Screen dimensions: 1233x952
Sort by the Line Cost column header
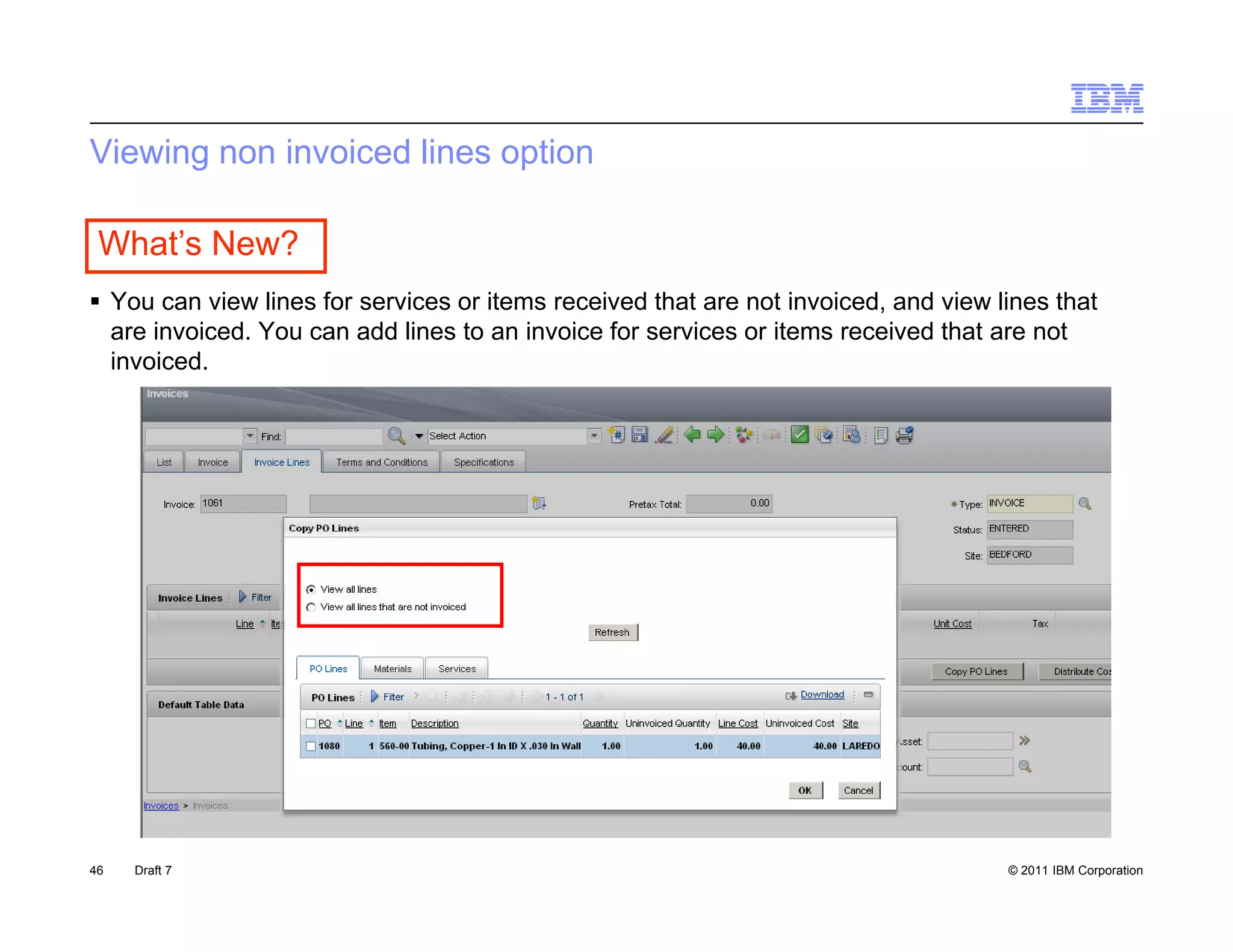pos(738,723)
